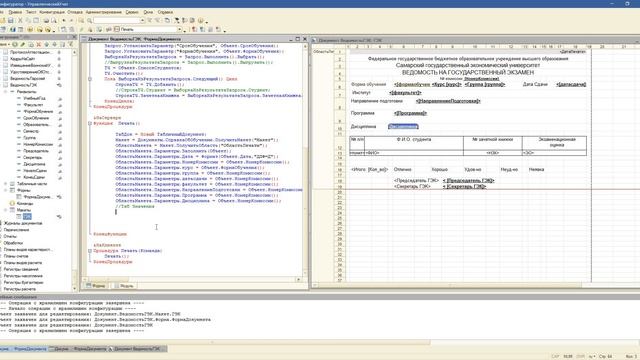640x360 pixels.
Task: Click the Redo arrow icon
Action: click(71, 20)
